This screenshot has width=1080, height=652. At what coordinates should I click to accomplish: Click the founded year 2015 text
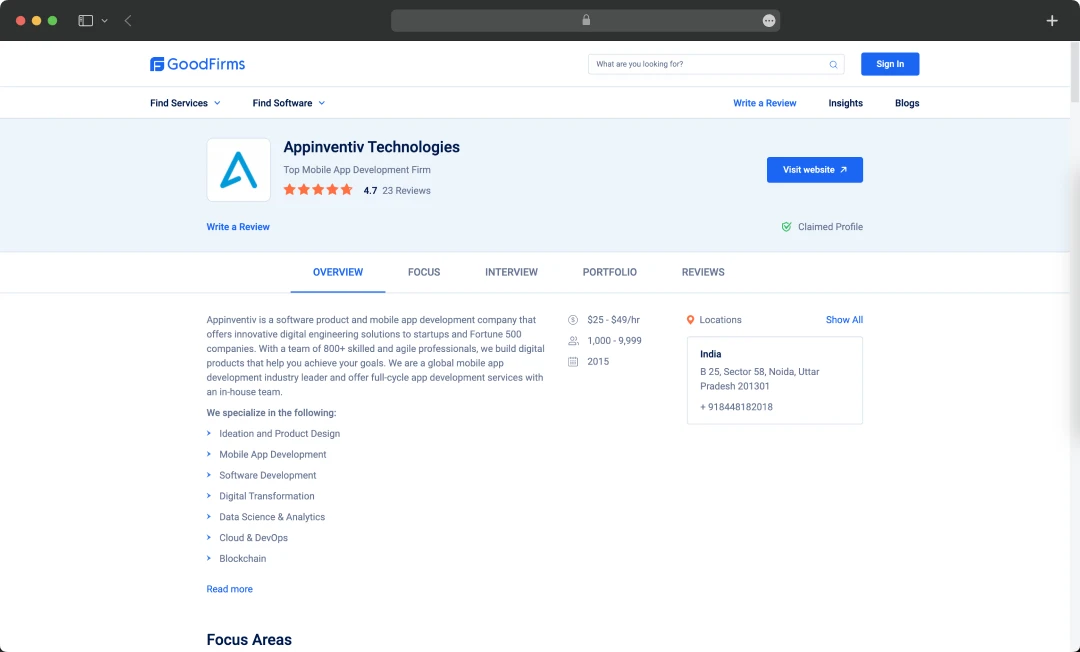tap(598, 361)
